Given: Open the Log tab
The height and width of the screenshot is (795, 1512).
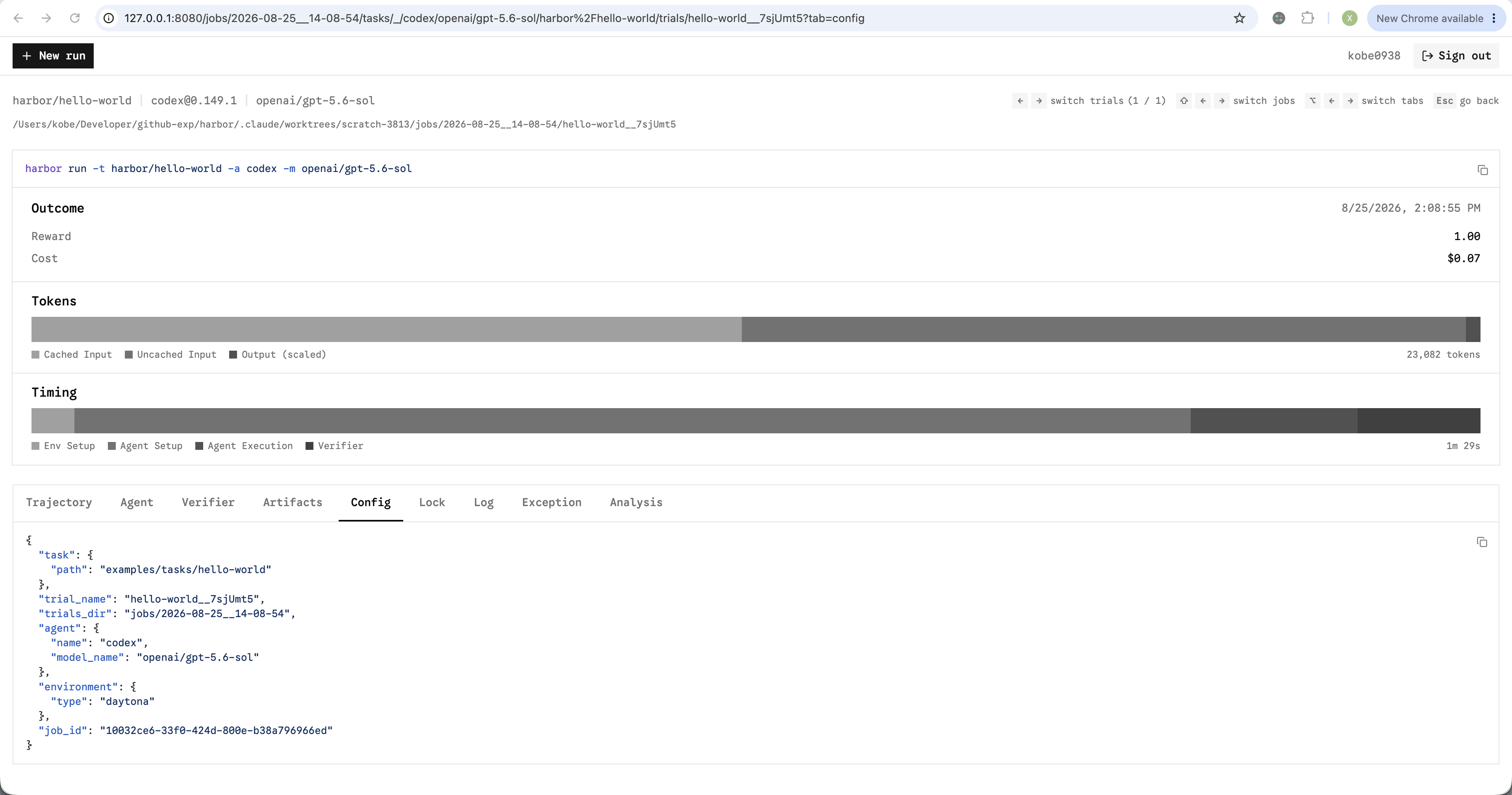Looking at the screenshot, I should tap(484, 503).
